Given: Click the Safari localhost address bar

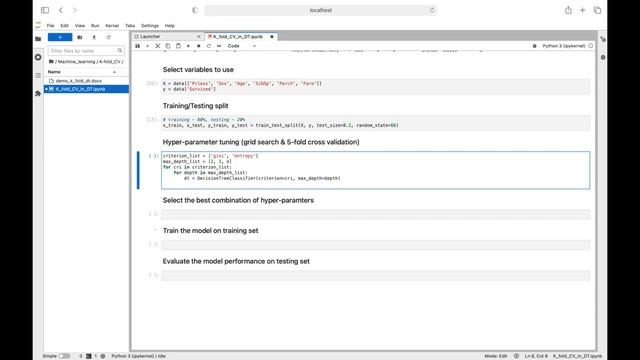Looking at the screenshot, I should click(320, 10).
